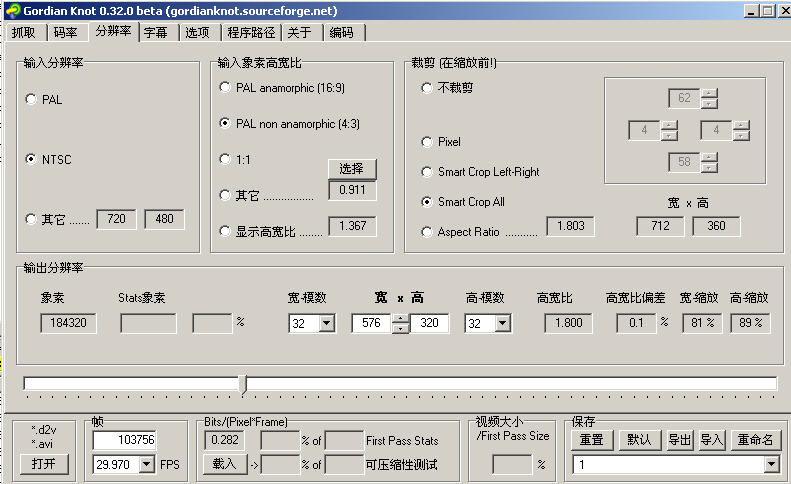Click the output width field 576
Screen dimensions: 791x484
372,323
